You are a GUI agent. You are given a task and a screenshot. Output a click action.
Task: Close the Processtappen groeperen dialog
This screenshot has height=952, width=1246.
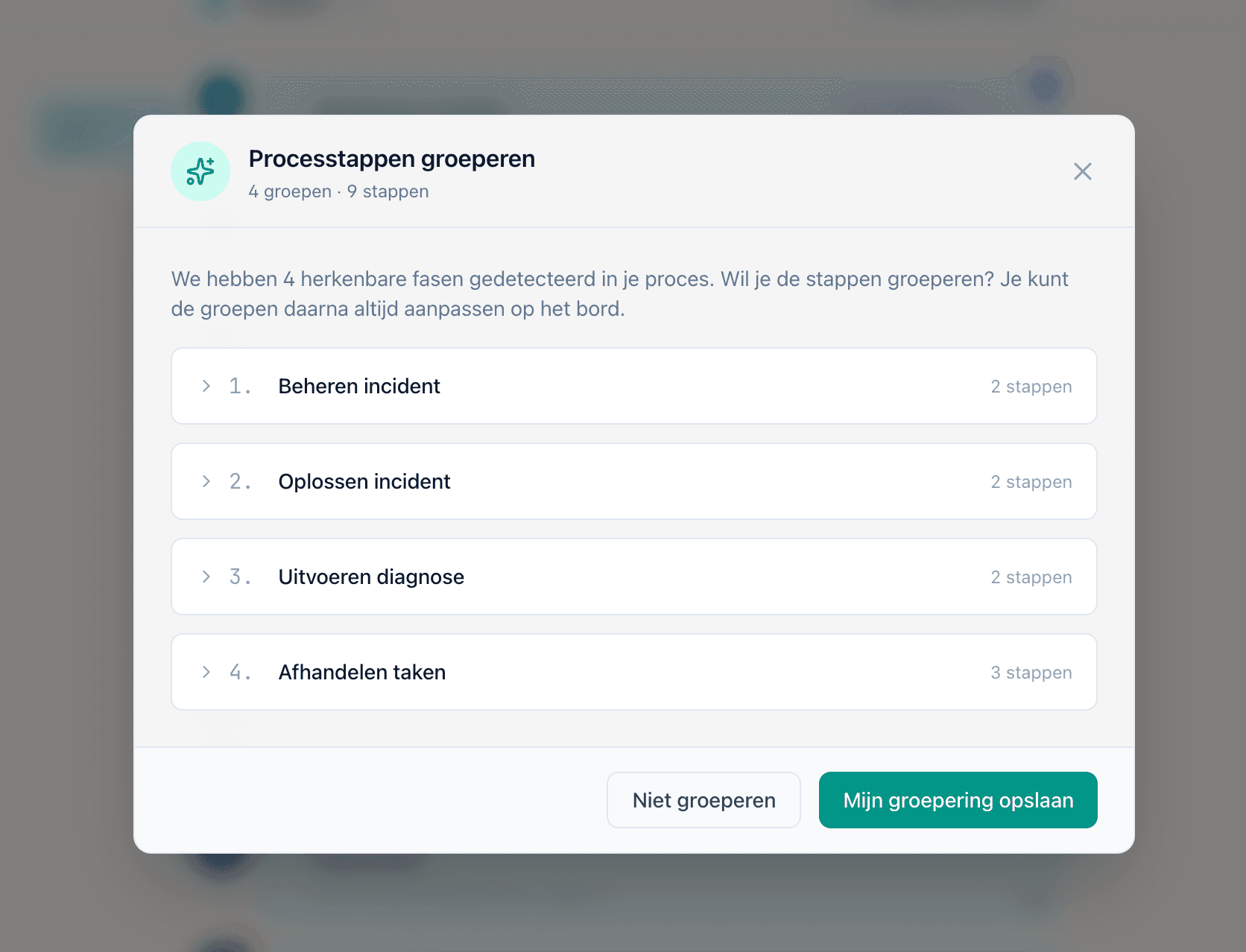(1082, 171)
